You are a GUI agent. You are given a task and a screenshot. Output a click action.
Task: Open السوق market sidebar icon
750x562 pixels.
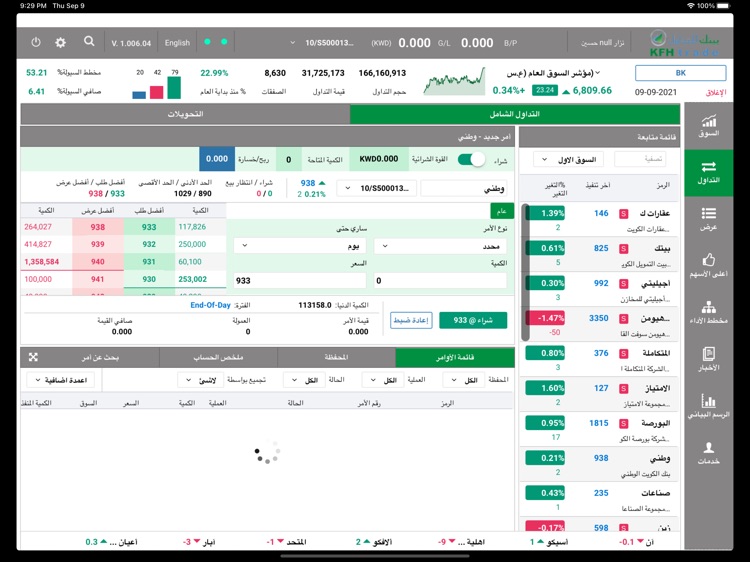pos(708,126)
